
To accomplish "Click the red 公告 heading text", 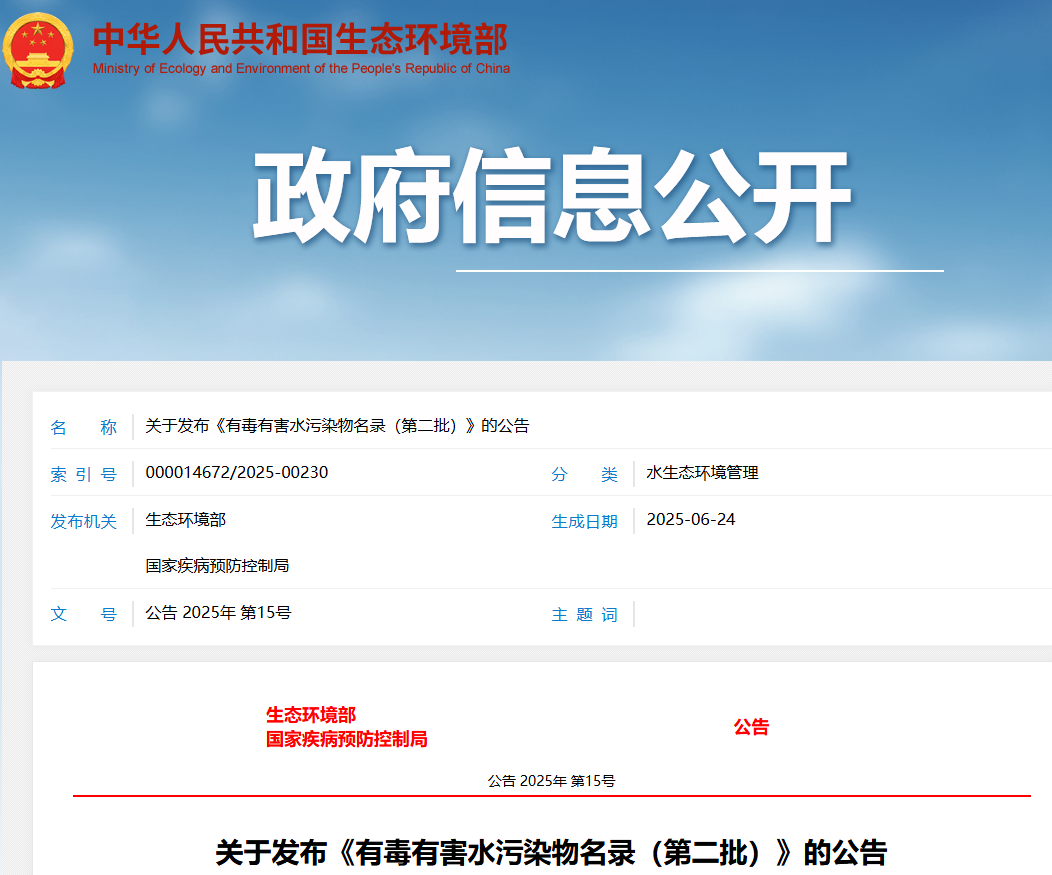I will tap(751, 727).
